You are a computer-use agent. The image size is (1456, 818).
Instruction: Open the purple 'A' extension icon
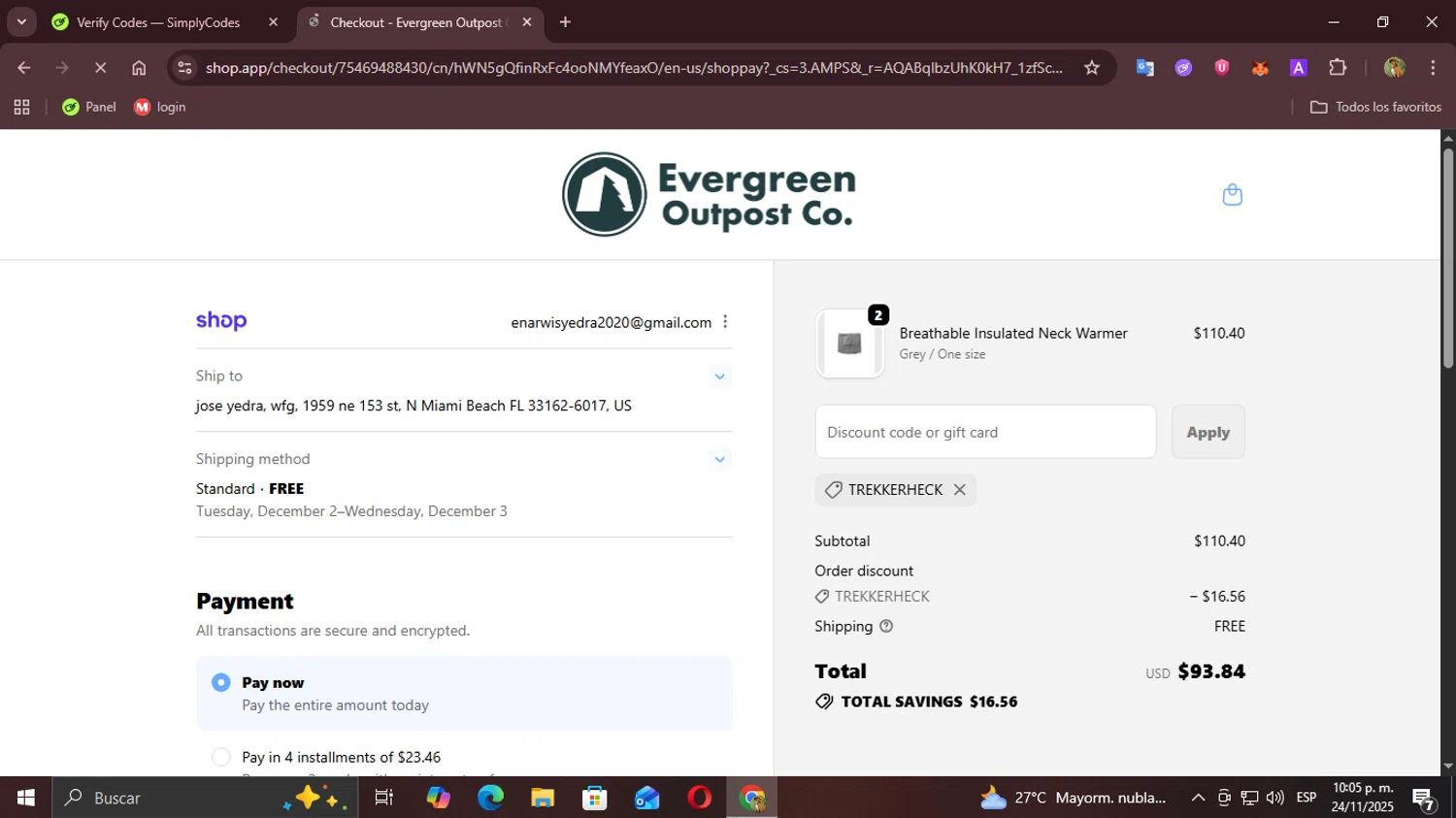click(1299, 68)
